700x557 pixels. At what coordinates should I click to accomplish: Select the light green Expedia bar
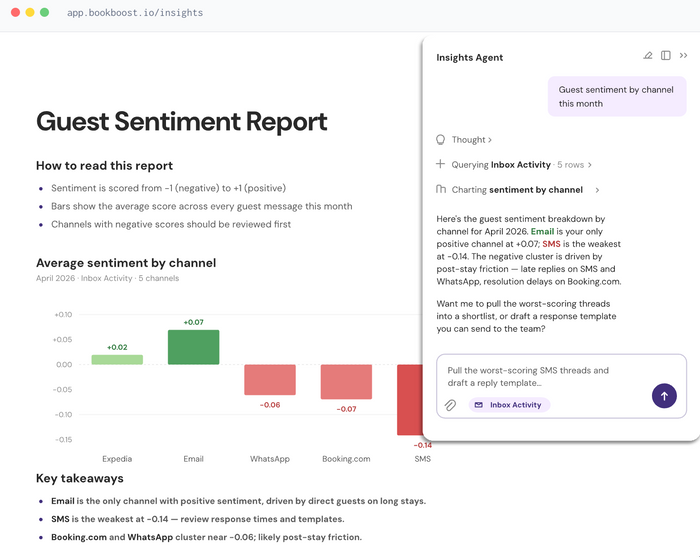point(117,359)
